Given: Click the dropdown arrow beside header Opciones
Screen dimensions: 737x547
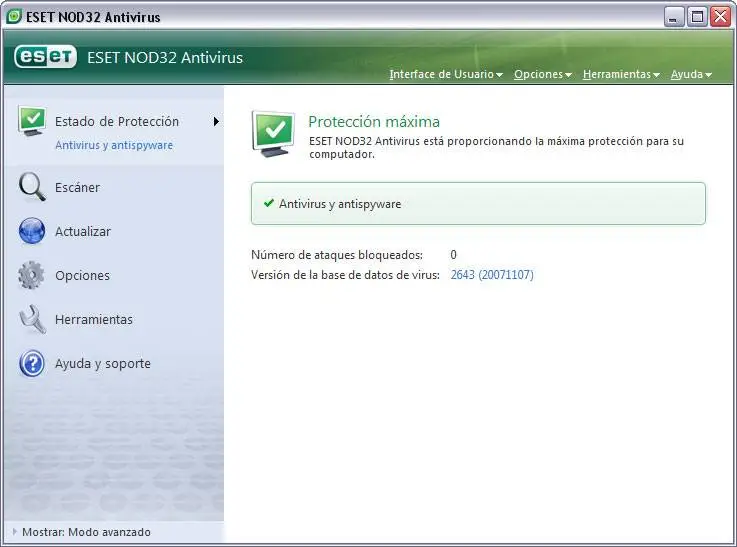Looking at the screenshot, I should tap(568, 75).
